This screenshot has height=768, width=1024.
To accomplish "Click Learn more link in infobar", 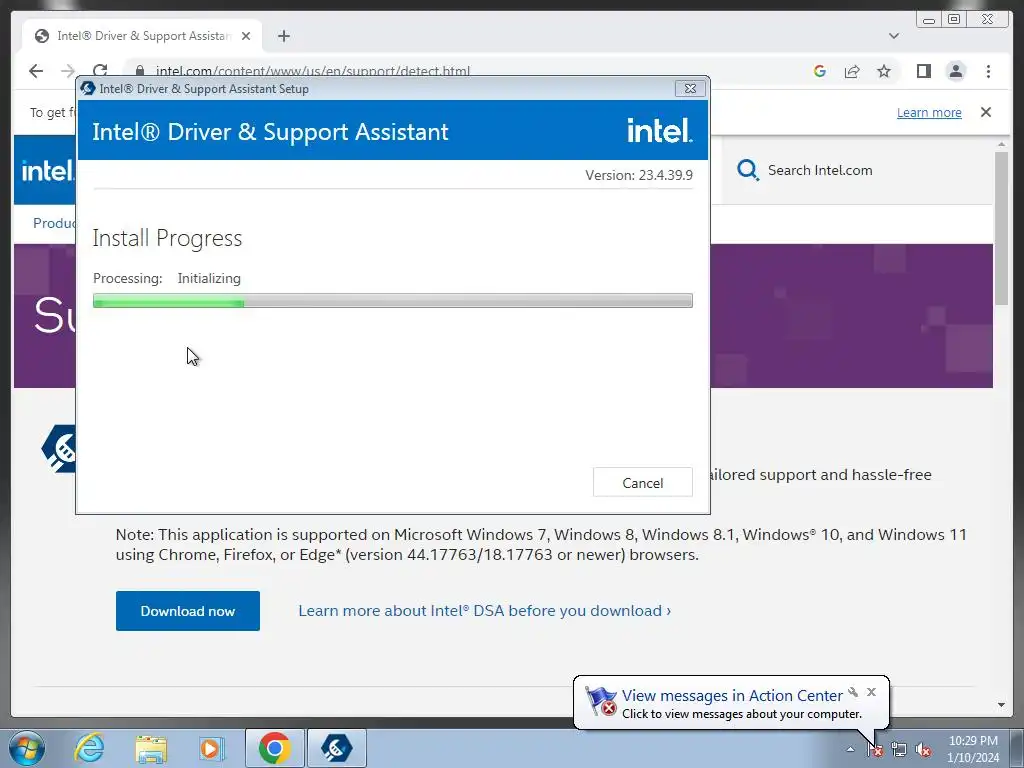I will [x=929, y=112].
